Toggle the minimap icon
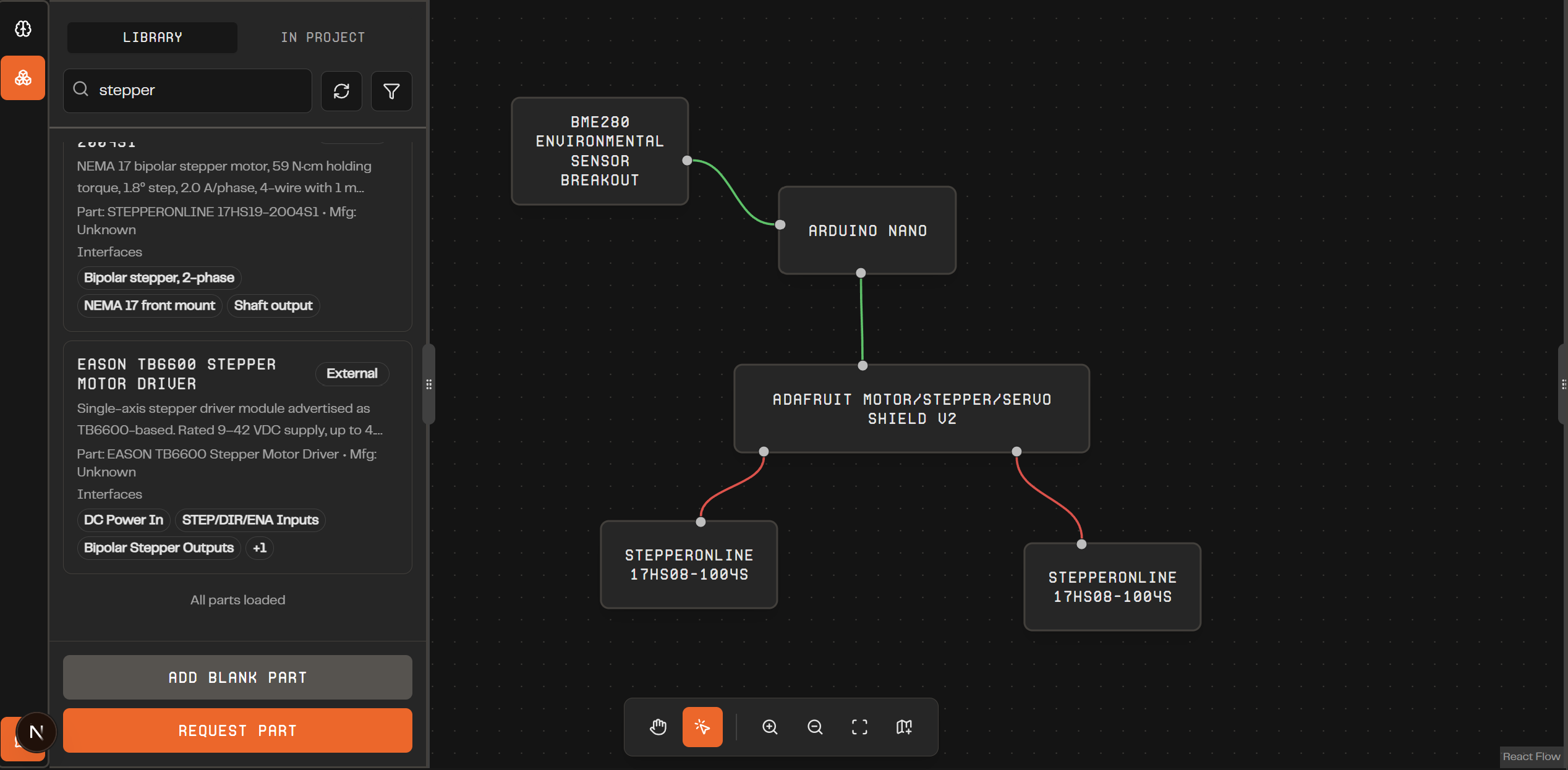Viewport: 1568px width, 770px height. (904, 727)
